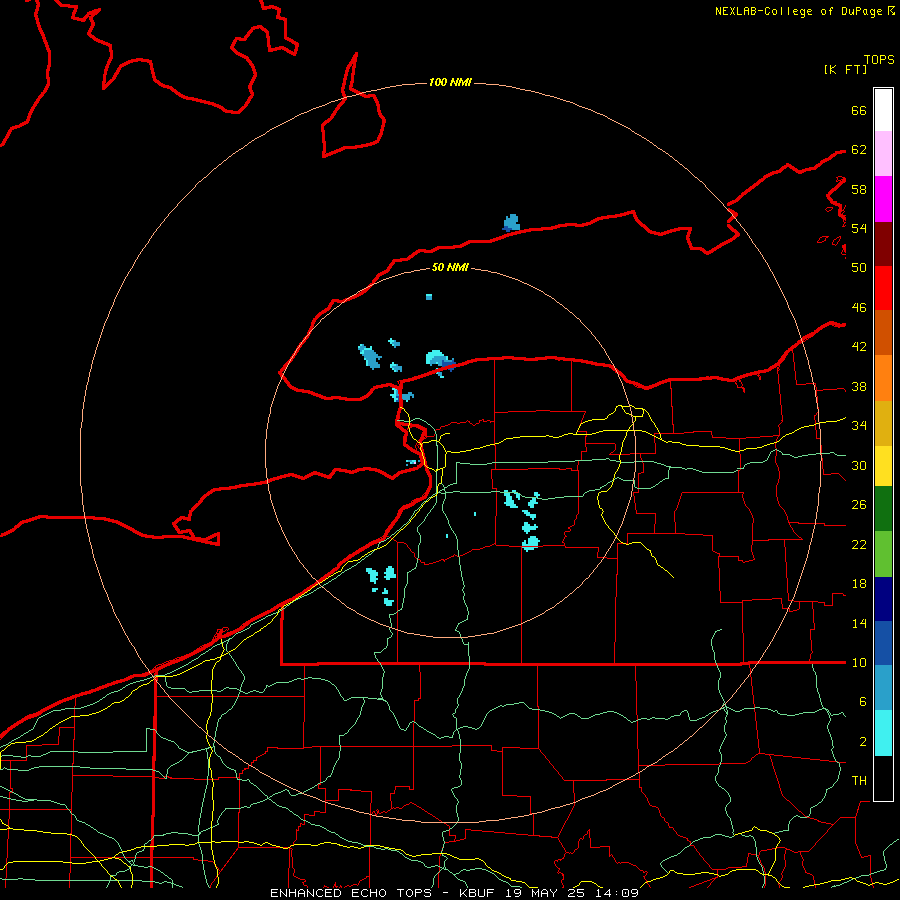Click the legend value 34
Image resolution: width=900 pixels, height=900 pixels.
click(x=859, y=426)
